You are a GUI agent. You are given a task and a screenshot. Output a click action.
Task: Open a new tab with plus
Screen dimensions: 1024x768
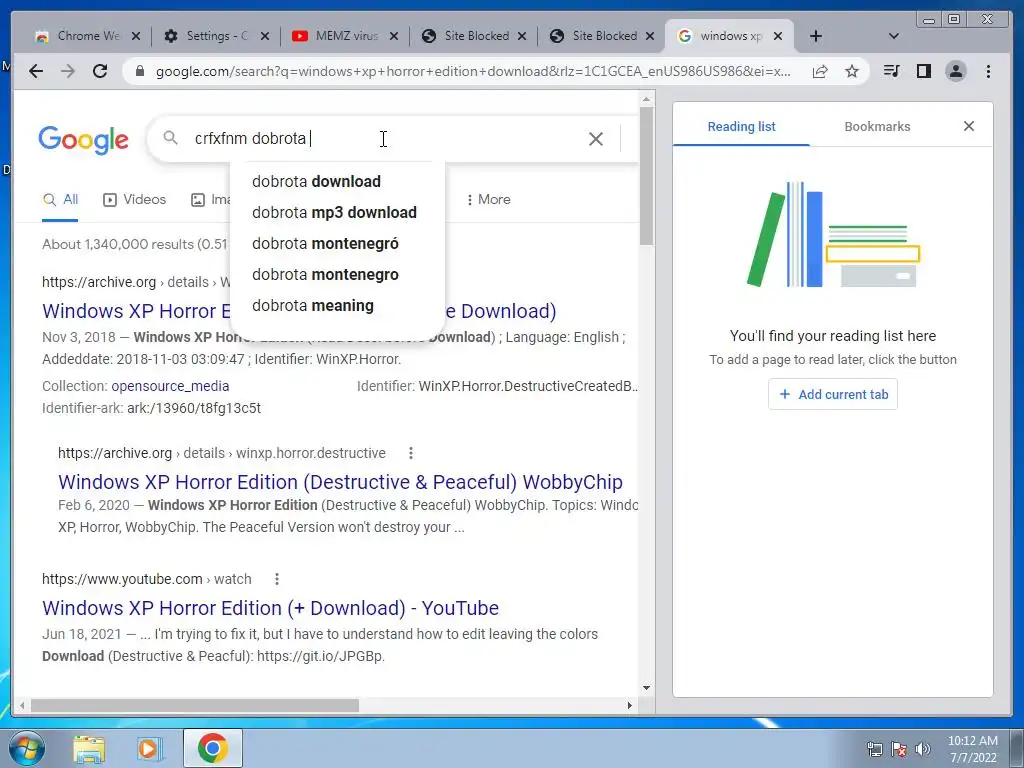[816, 36]
